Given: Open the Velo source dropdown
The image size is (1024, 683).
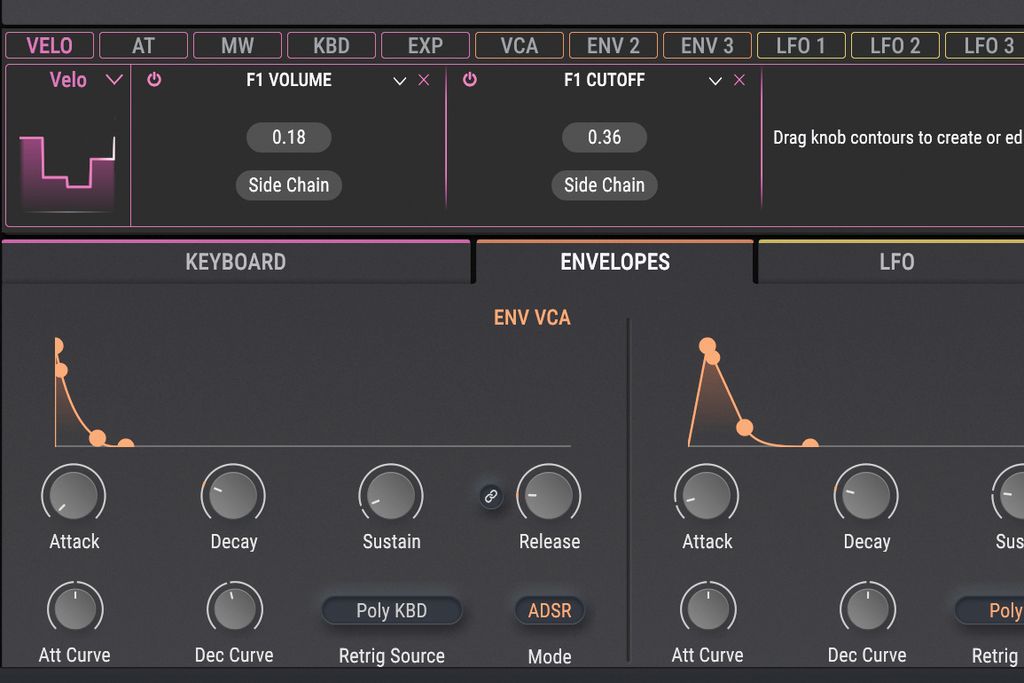Looking at the screenshot, I should 113,80.
